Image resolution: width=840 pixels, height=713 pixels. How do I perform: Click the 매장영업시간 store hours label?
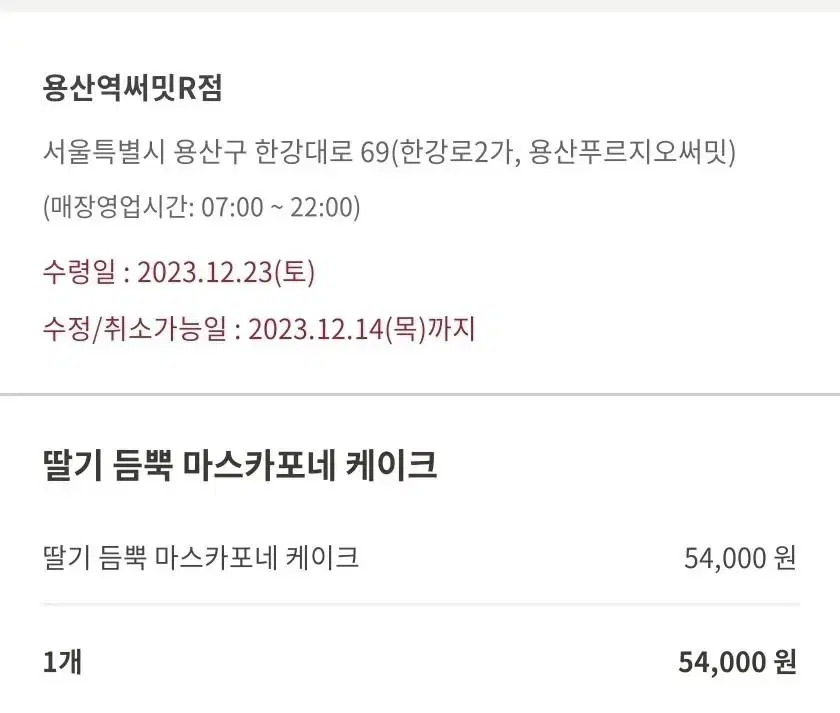point(118,207)
